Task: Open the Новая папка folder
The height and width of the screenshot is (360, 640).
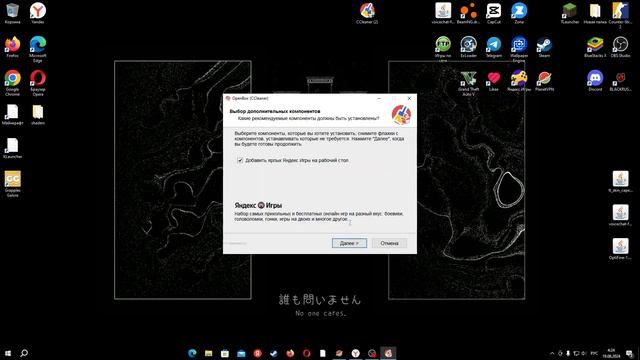Action: (x=595, y=13)
